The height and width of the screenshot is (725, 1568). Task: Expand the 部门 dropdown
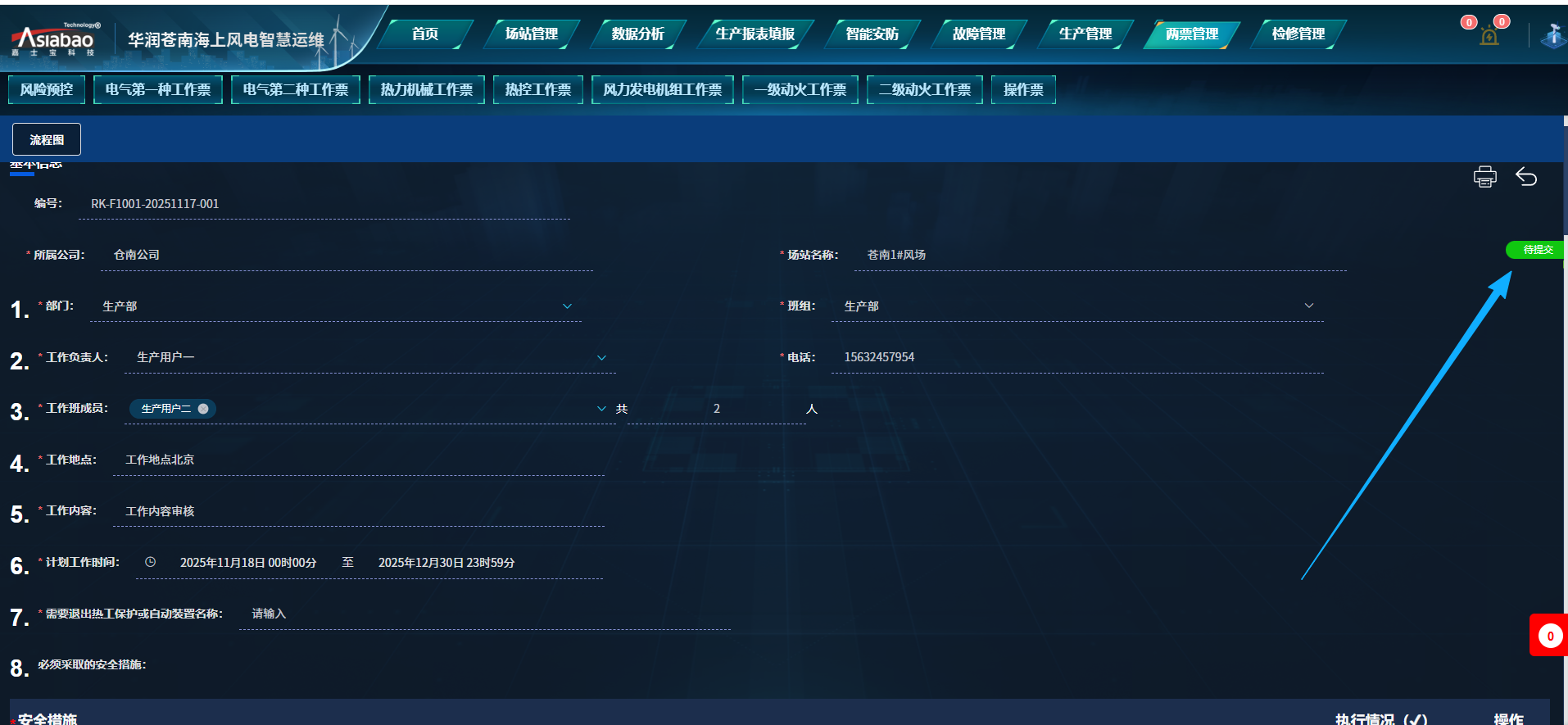(x=567, y=306)
